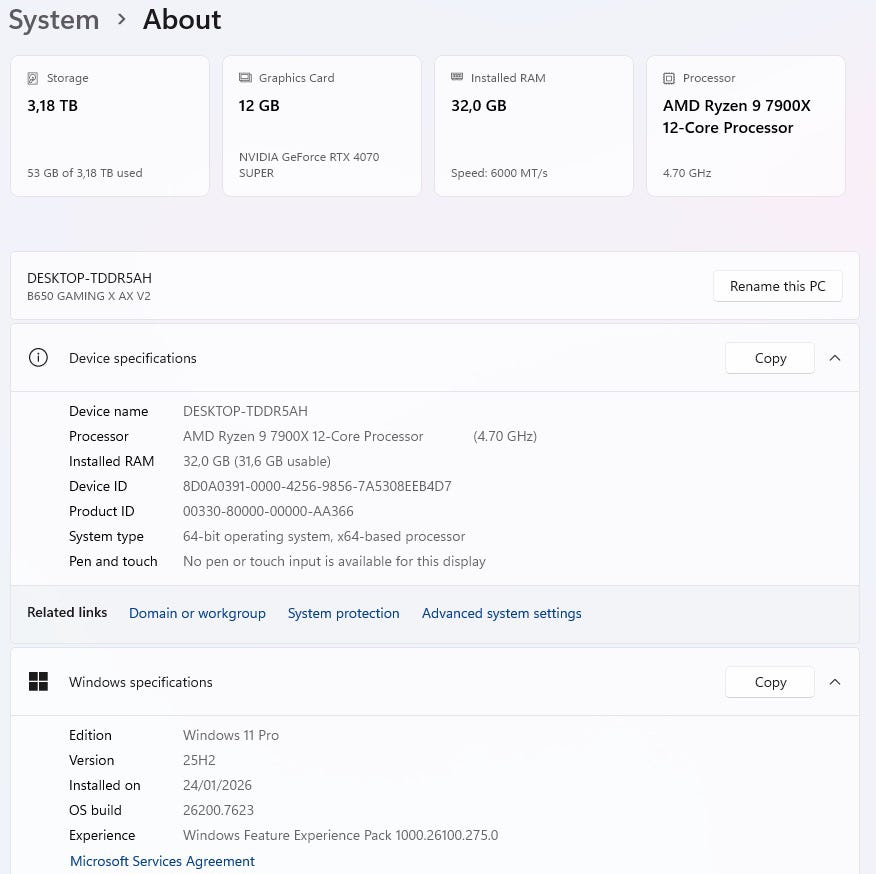The width and height of the screenshot is (876, 874).
Task: Click the Device specifications info icon
Action: tap(38, 358)
